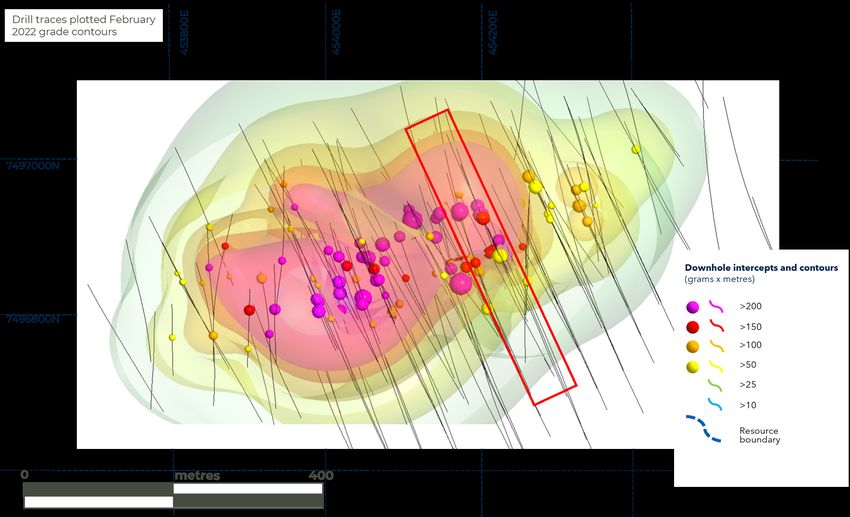Click the '>100' legend label
850x517 pixels.
tap(751, 345)
